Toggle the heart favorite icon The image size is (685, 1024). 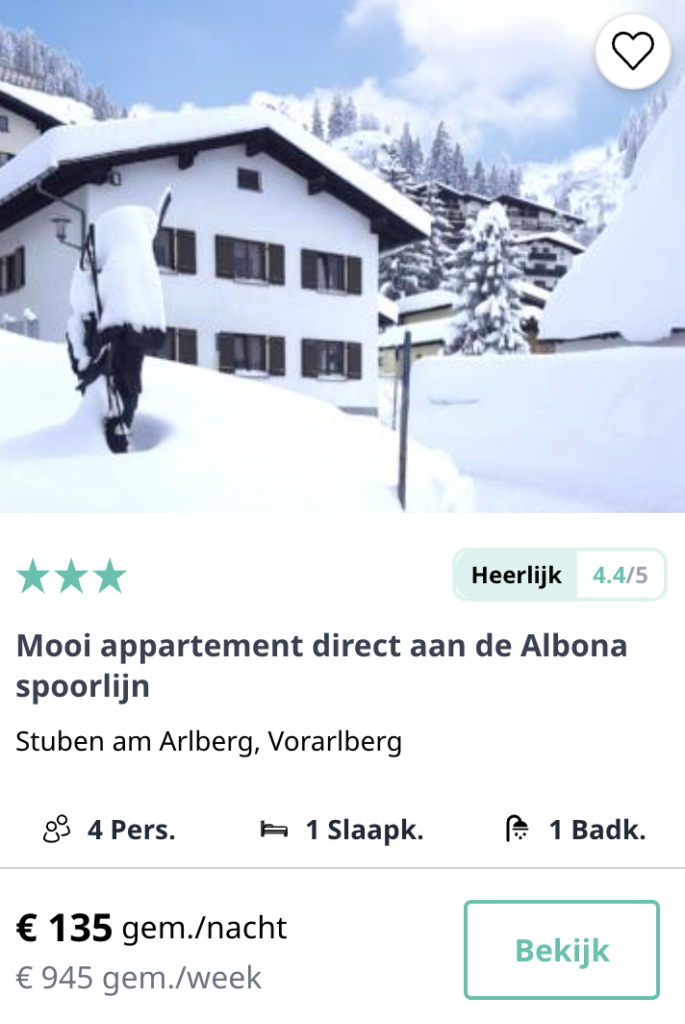point(633,51)
